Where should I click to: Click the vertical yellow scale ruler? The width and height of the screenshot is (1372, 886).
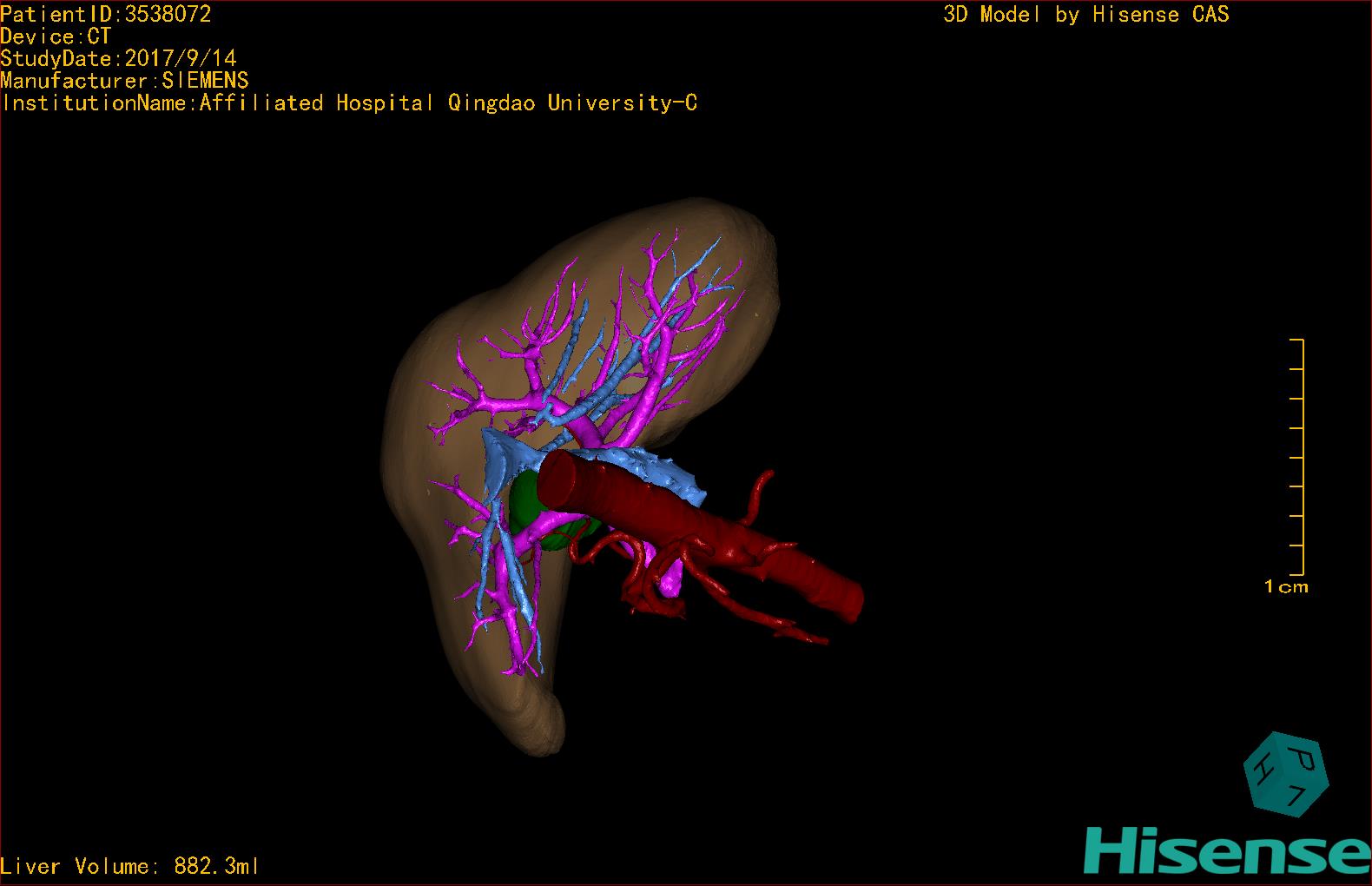(x=1302, y=457)
